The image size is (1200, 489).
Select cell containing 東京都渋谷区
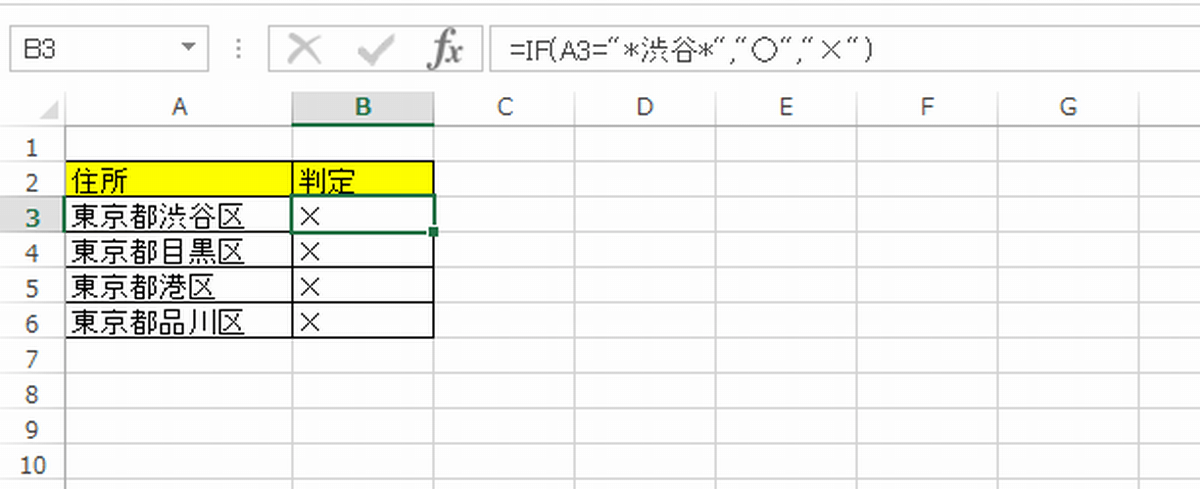pyautogui.click(x=179, y=216)
